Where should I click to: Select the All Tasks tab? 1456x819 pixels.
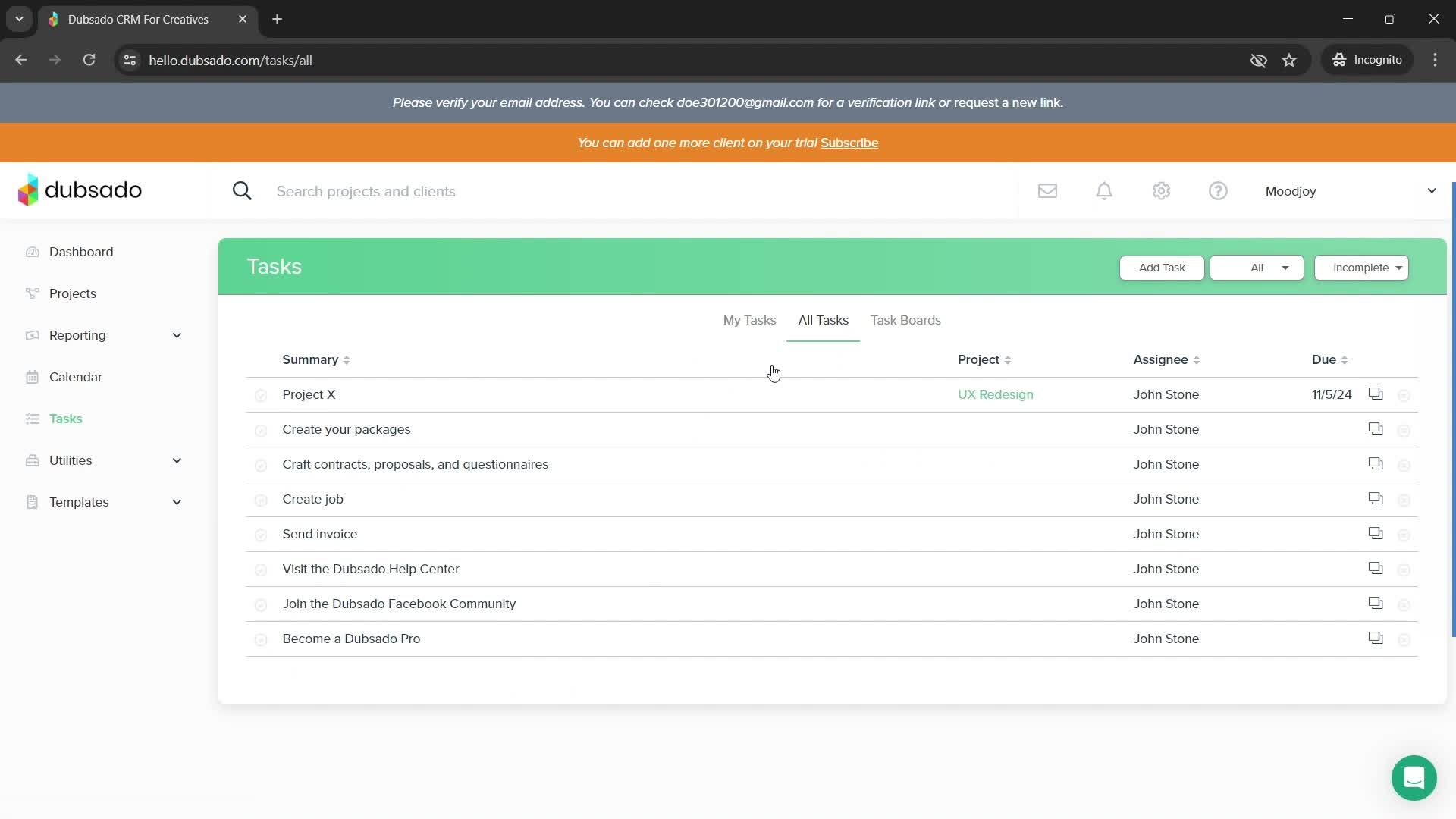[x=823, y=320]
